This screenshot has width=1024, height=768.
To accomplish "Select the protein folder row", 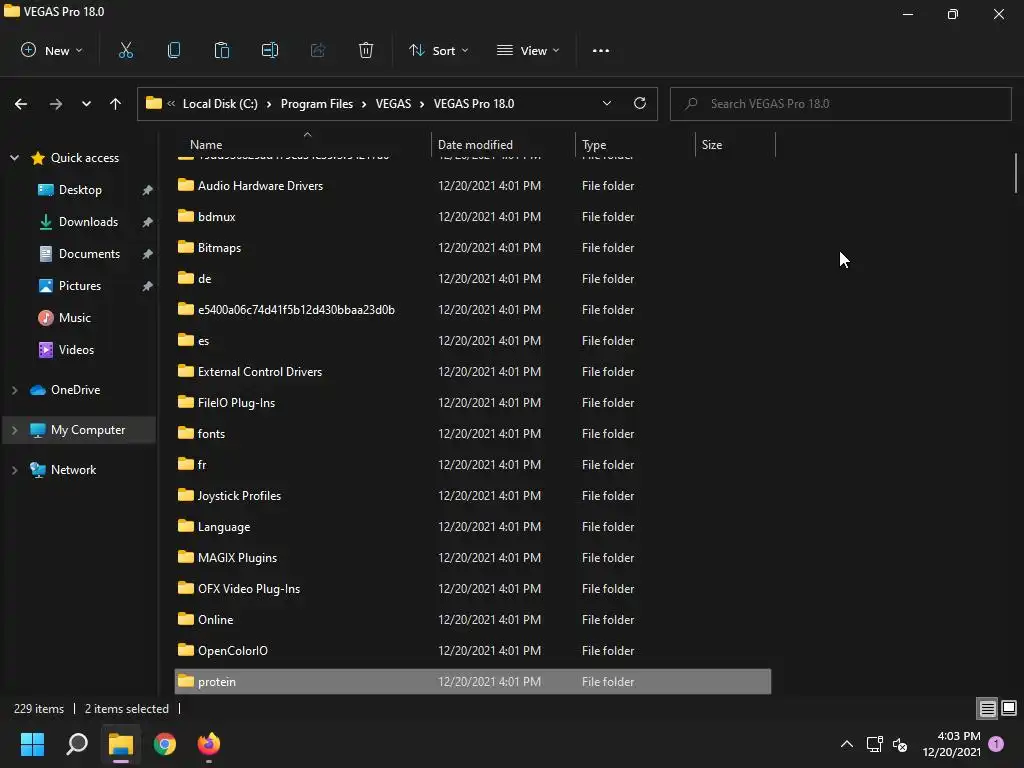I will point(473,681).
